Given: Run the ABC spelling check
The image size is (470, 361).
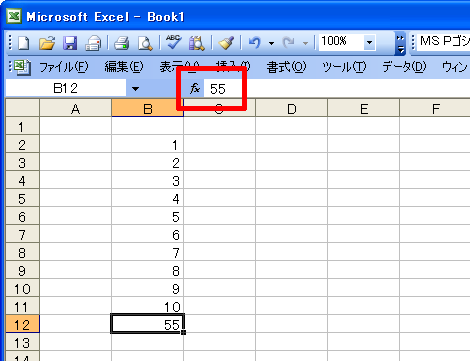Looking at the screenshot, I should pos(173,43).
